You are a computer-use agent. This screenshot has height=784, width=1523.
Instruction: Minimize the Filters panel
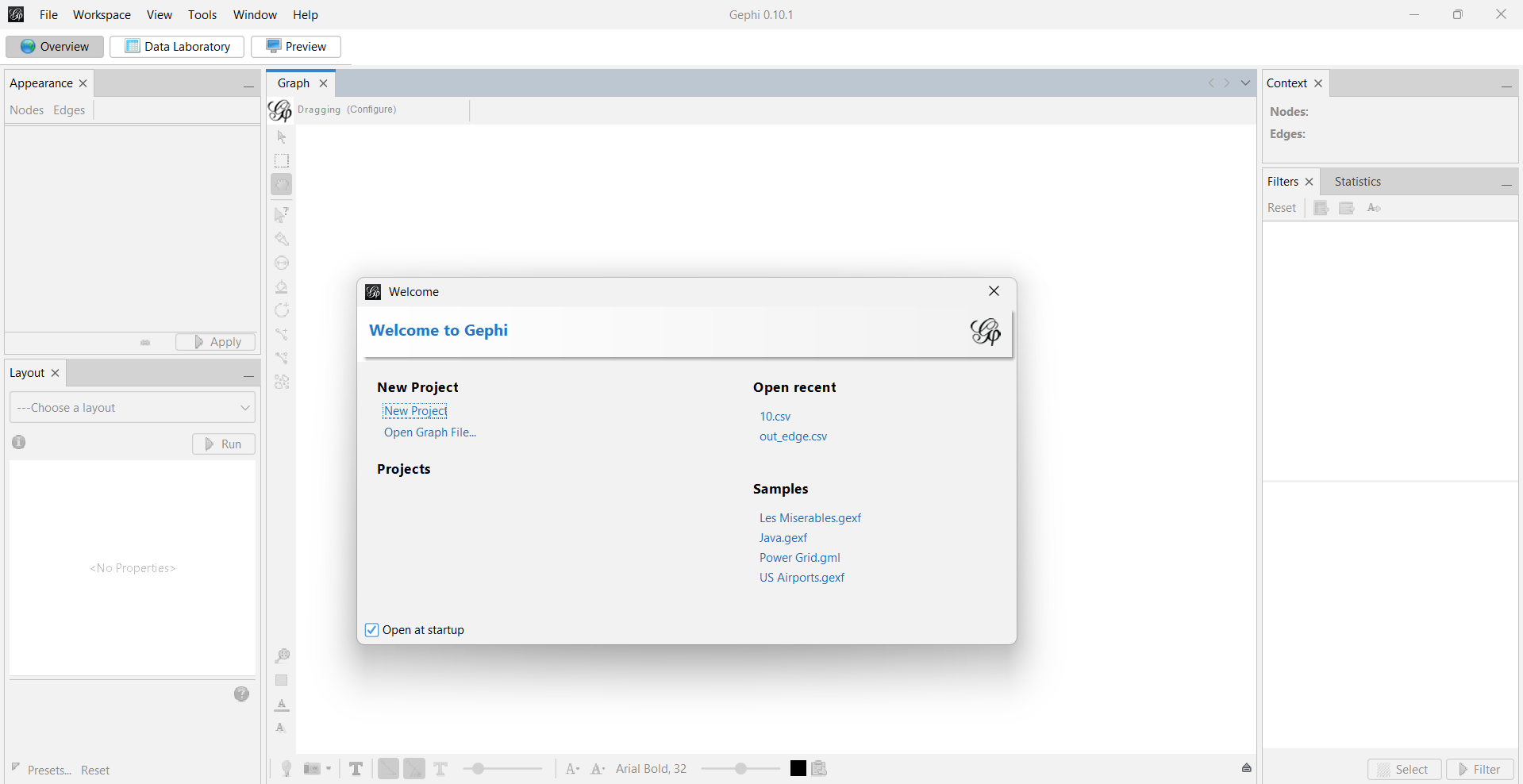click(x=1506, y=184)
